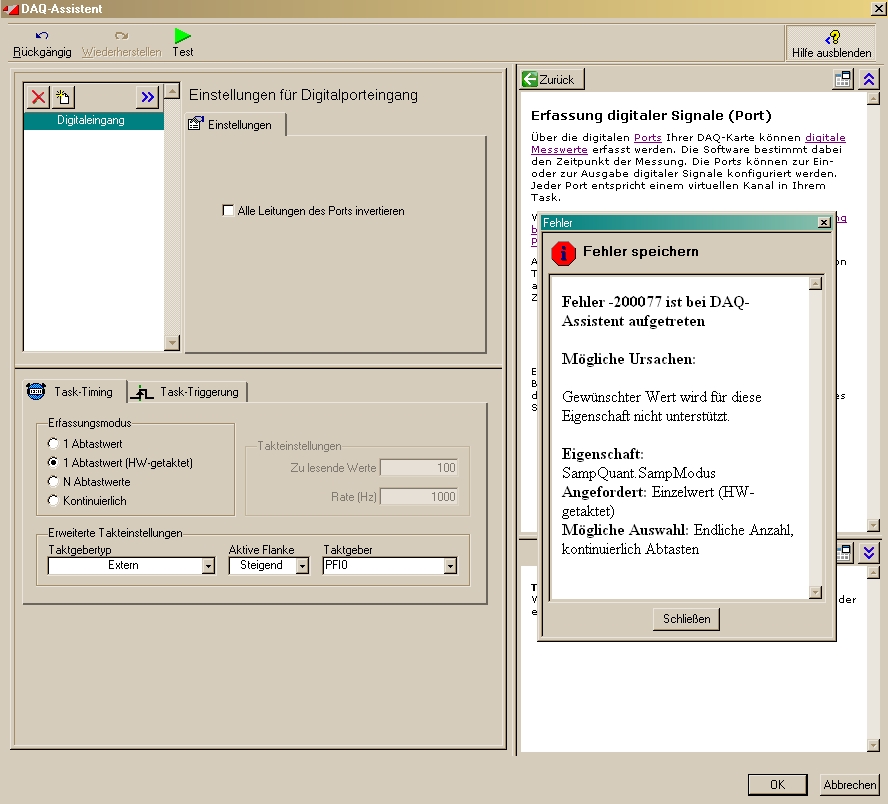Screen dimensions: 888x804
Task: Select the 1 Abtastwert radio option
Action: [54, 443]
